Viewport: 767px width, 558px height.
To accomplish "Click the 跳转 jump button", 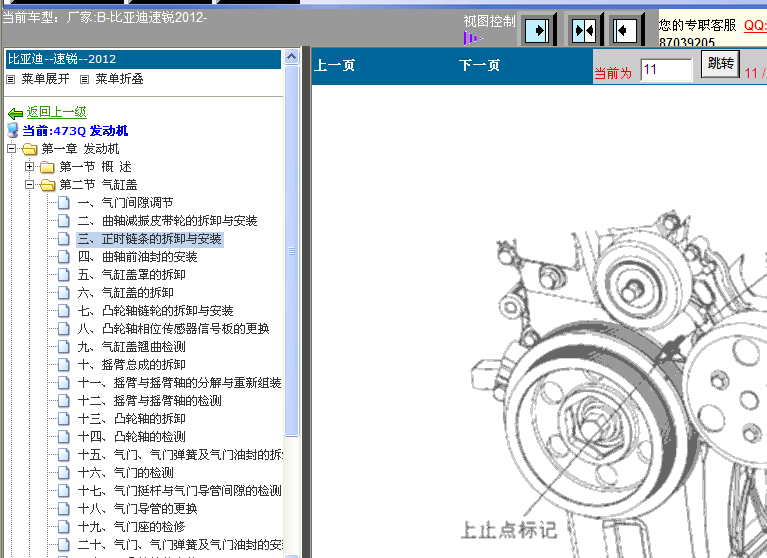I will click(721, 64).
